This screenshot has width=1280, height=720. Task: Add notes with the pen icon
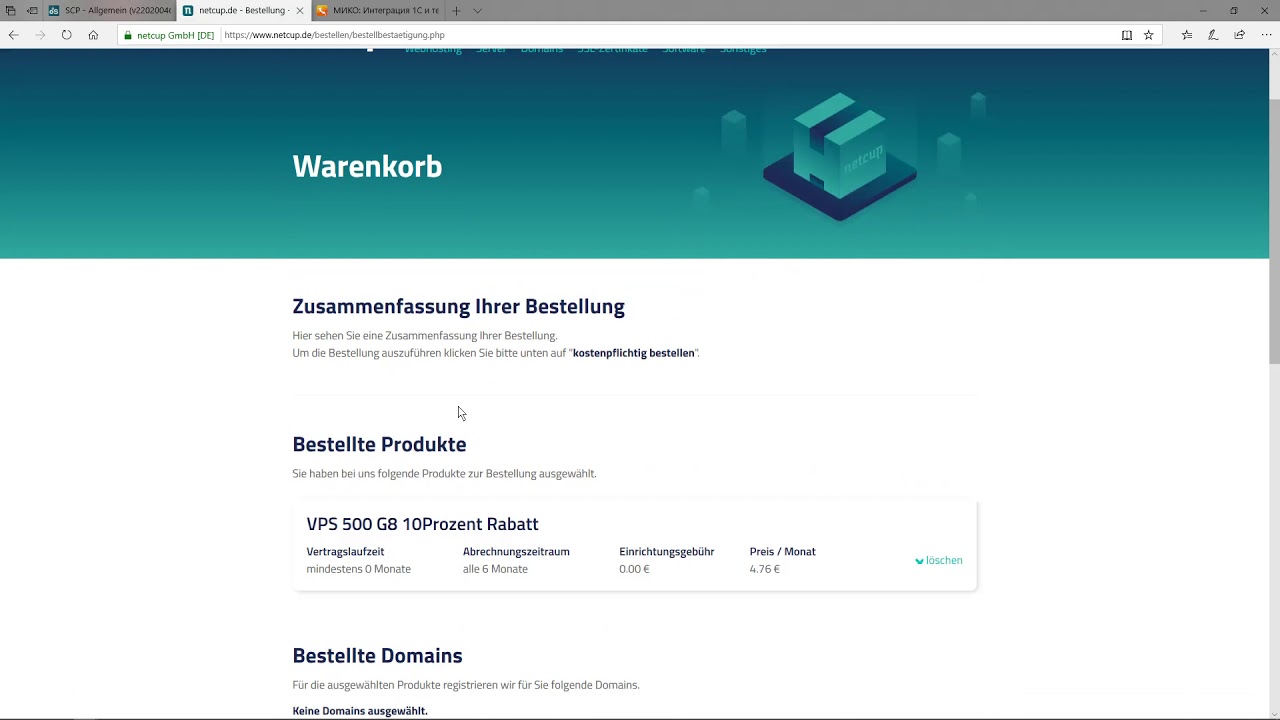tap(1213, 35)
